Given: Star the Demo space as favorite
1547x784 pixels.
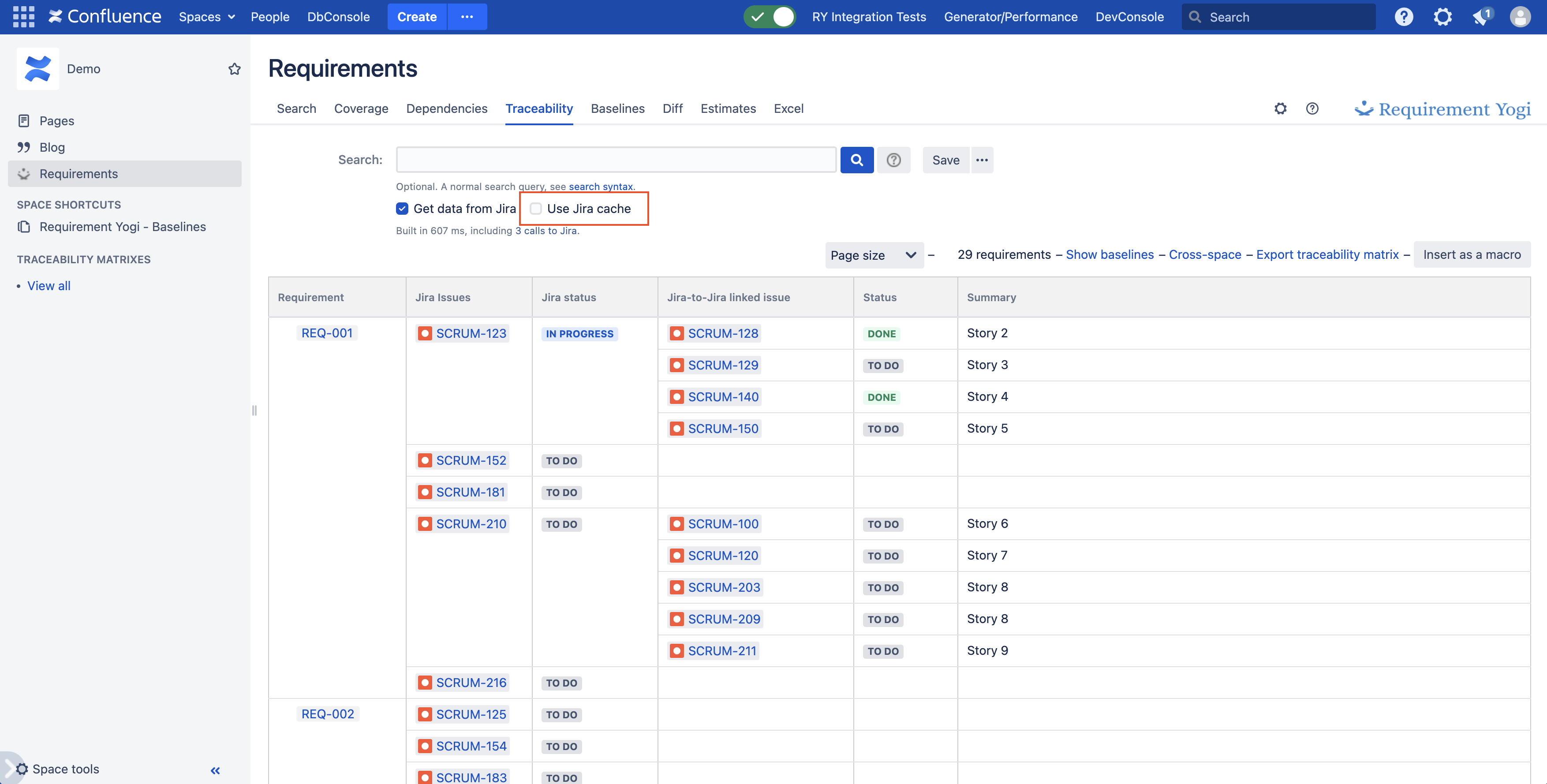Looking at the screenshot, I should tap(234, 68).
